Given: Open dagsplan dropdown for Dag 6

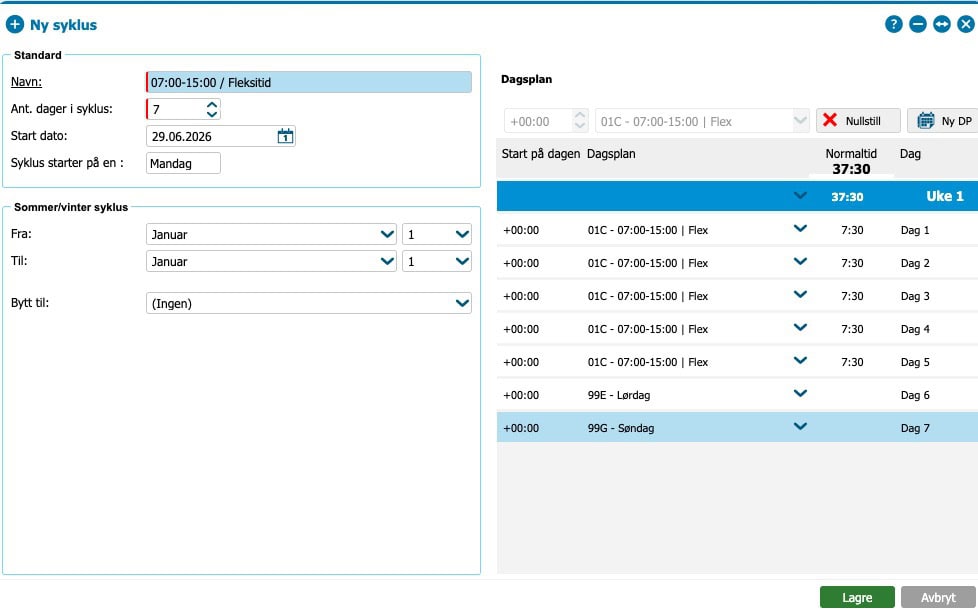Looking at the screenshot, I should 800,394.
